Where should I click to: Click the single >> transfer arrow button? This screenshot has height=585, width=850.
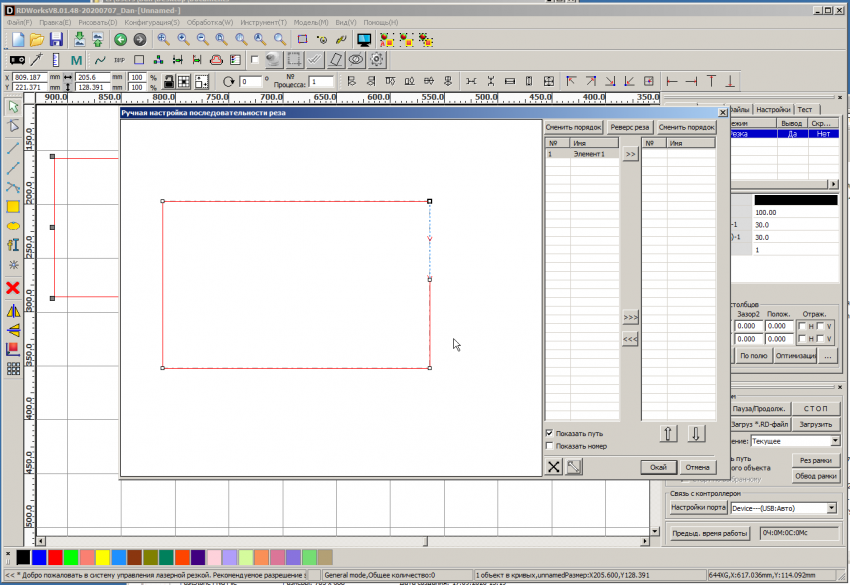[x=630, y=155]
